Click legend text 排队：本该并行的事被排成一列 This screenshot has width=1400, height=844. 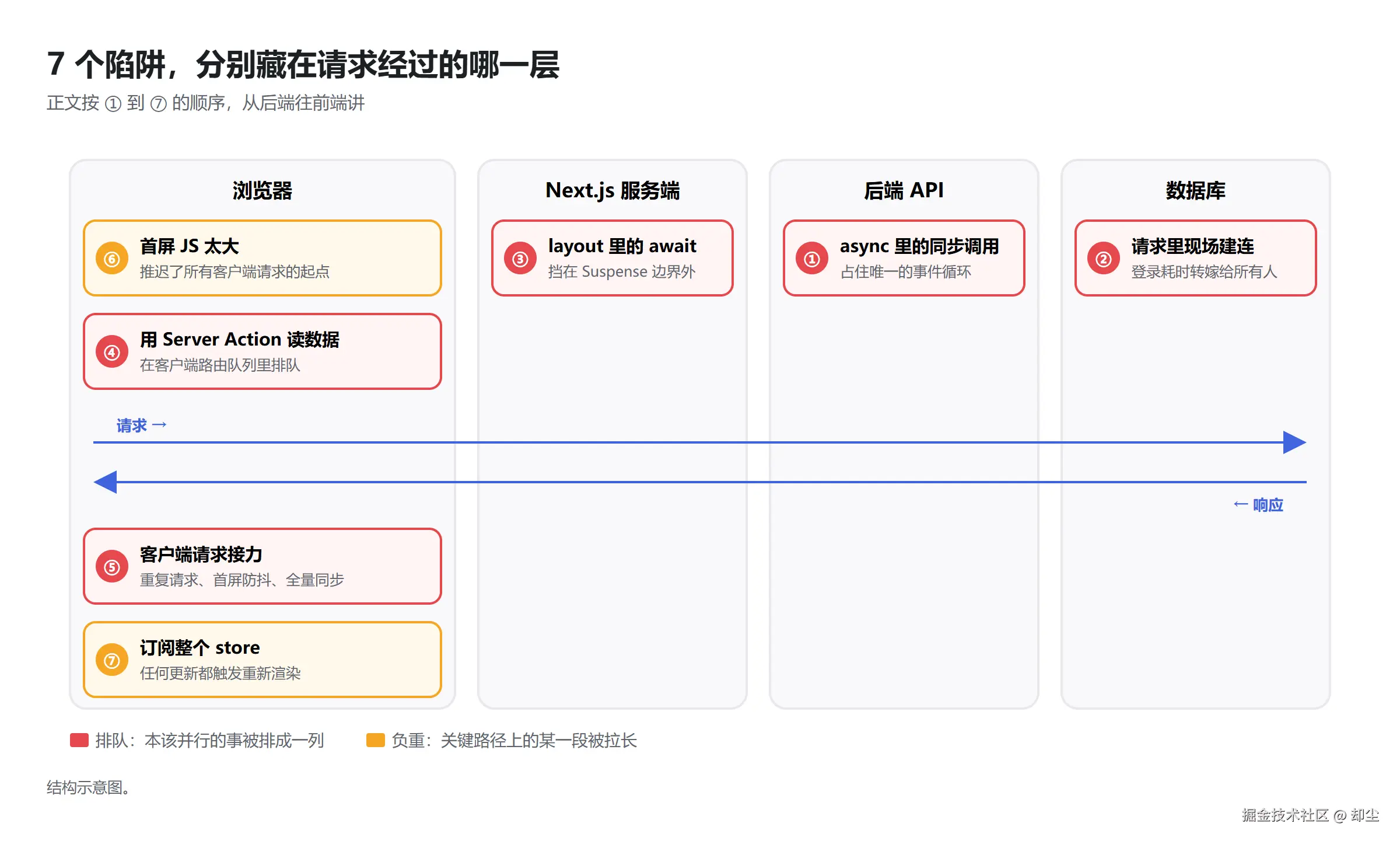209,740
